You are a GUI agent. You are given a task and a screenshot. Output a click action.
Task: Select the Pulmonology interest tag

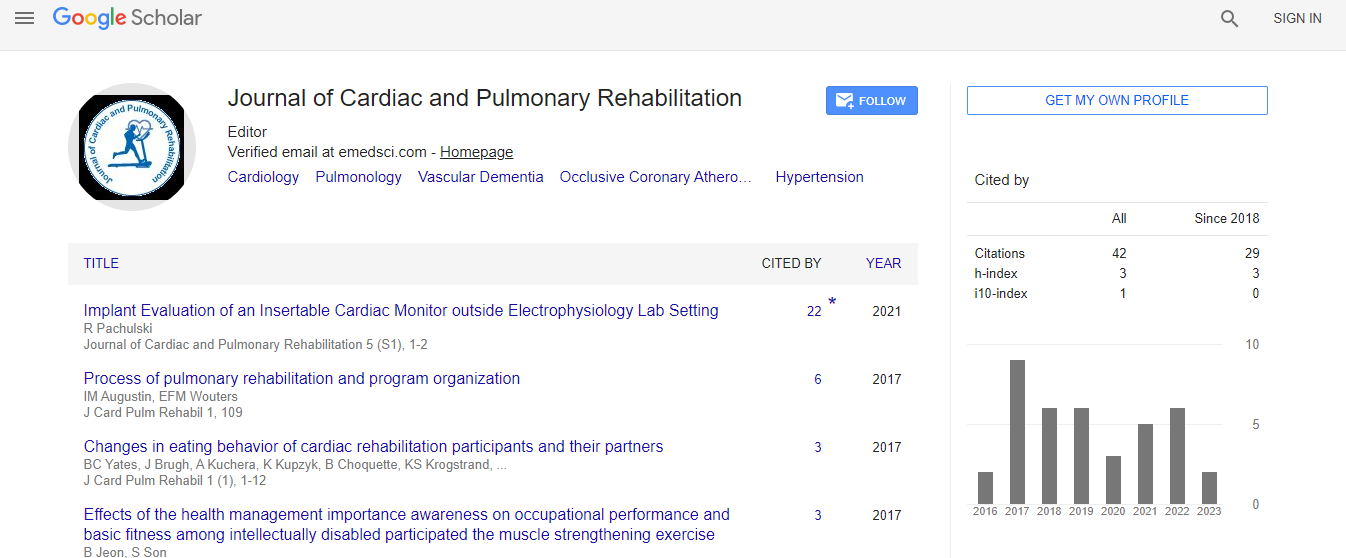point(358,177)
